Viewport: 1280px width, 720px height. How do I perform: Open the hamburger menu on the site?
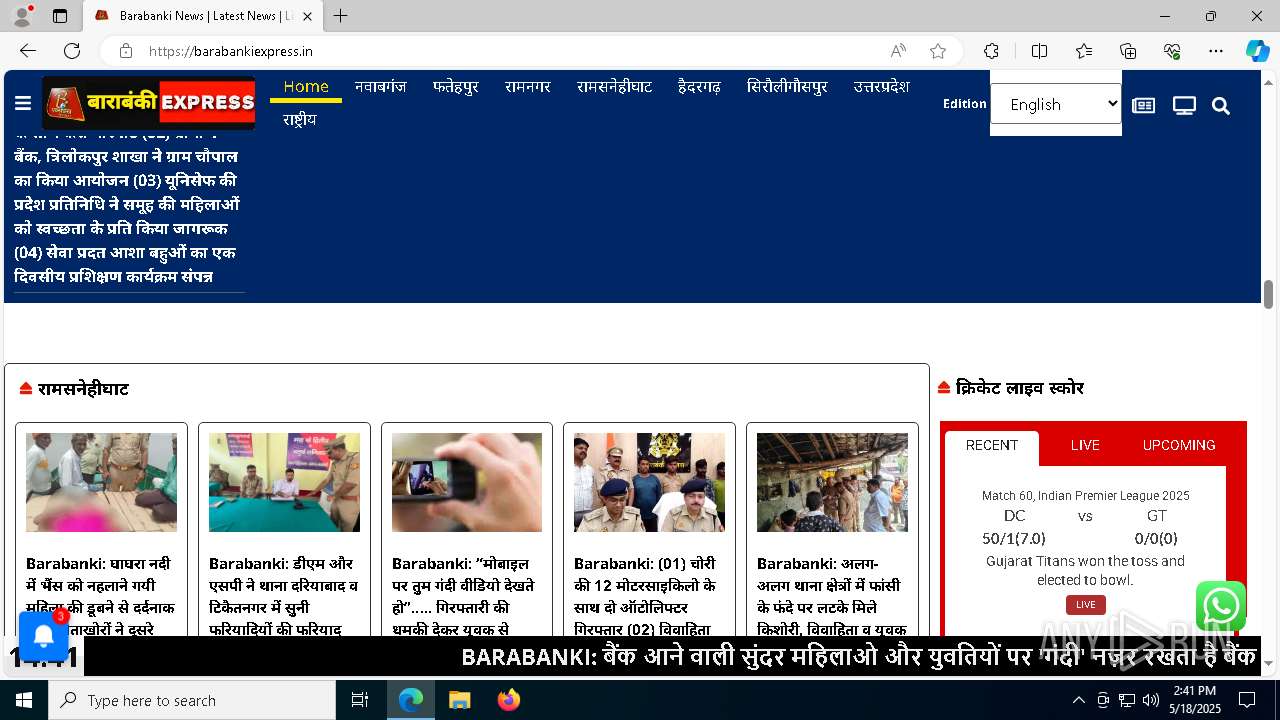[x=23, y=103]
